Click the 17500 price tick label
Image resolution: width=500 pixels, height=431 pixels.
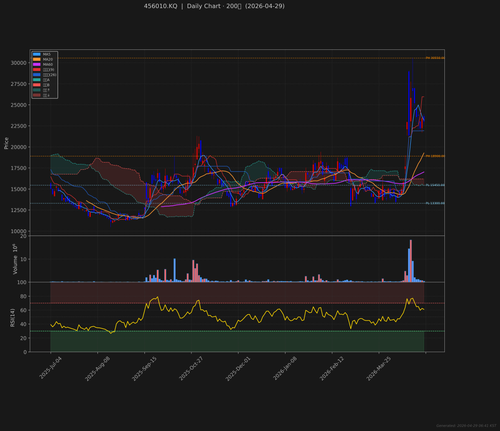click(x=19, y=168)
